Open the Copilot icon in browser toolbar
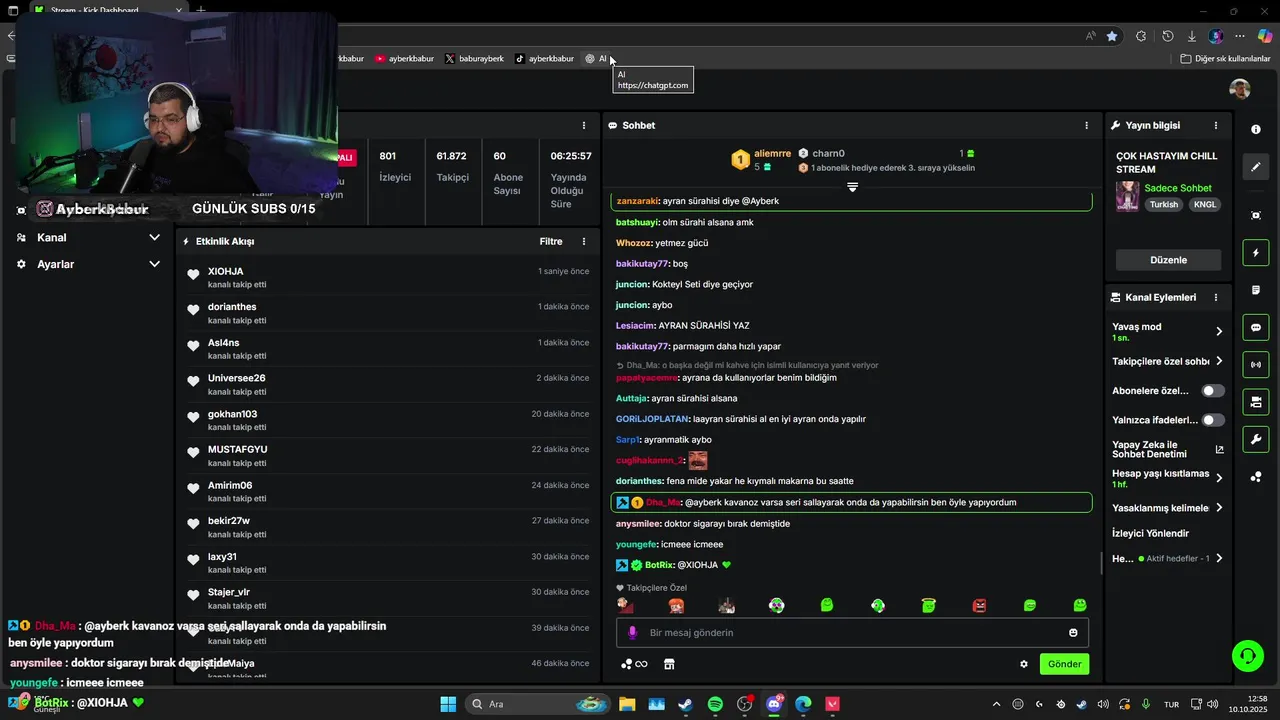Image resolution: width=1280 pixels, height=720 pixels. pyautogui.click(x=1265, y=36)
